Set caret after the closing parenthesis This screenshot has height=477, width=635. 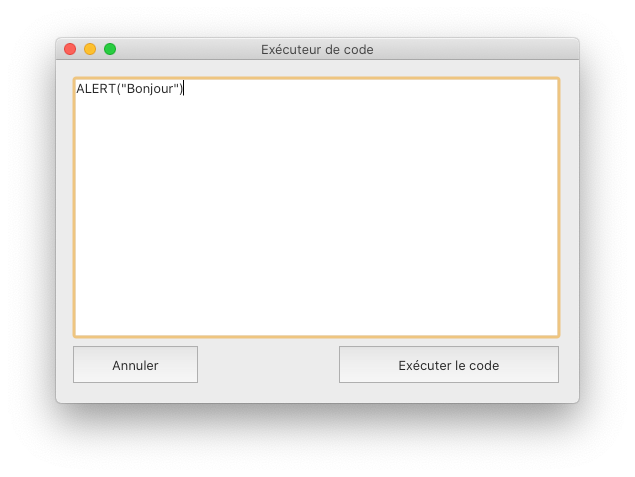point(184,89)
